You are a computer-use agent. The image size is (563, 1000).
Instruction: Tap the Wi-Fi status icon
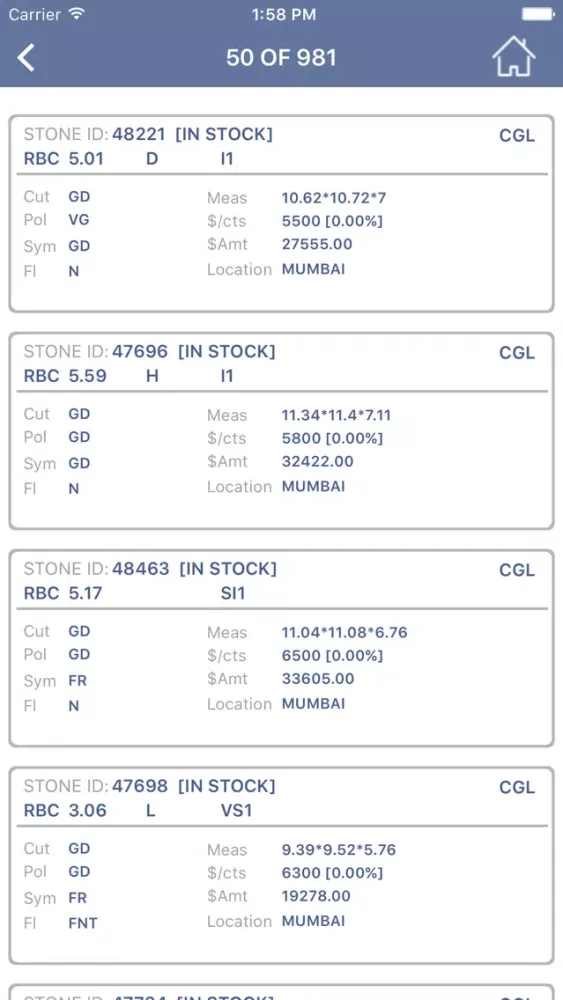point(77,14)
